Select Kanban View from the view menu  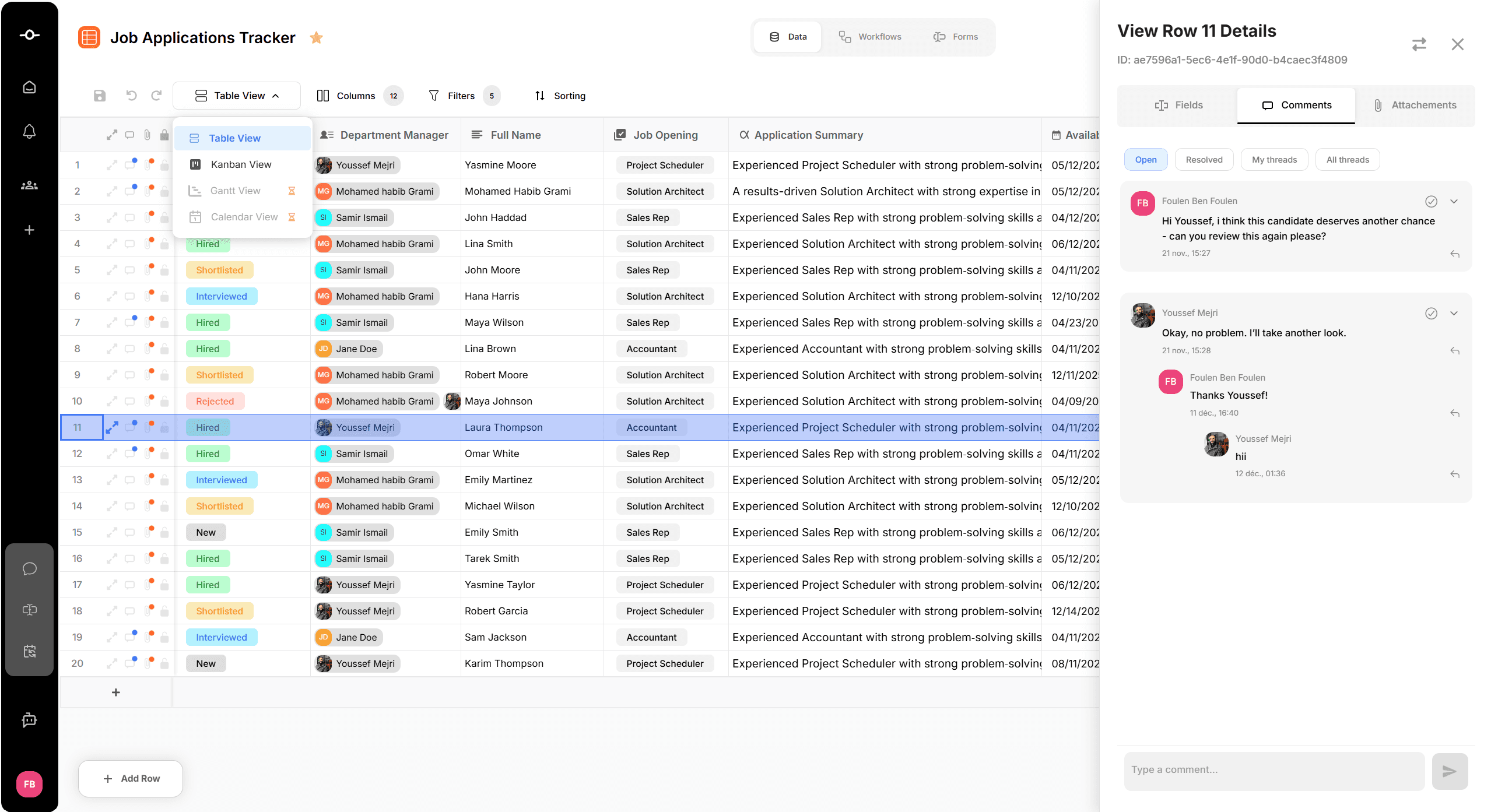[241, 164]
